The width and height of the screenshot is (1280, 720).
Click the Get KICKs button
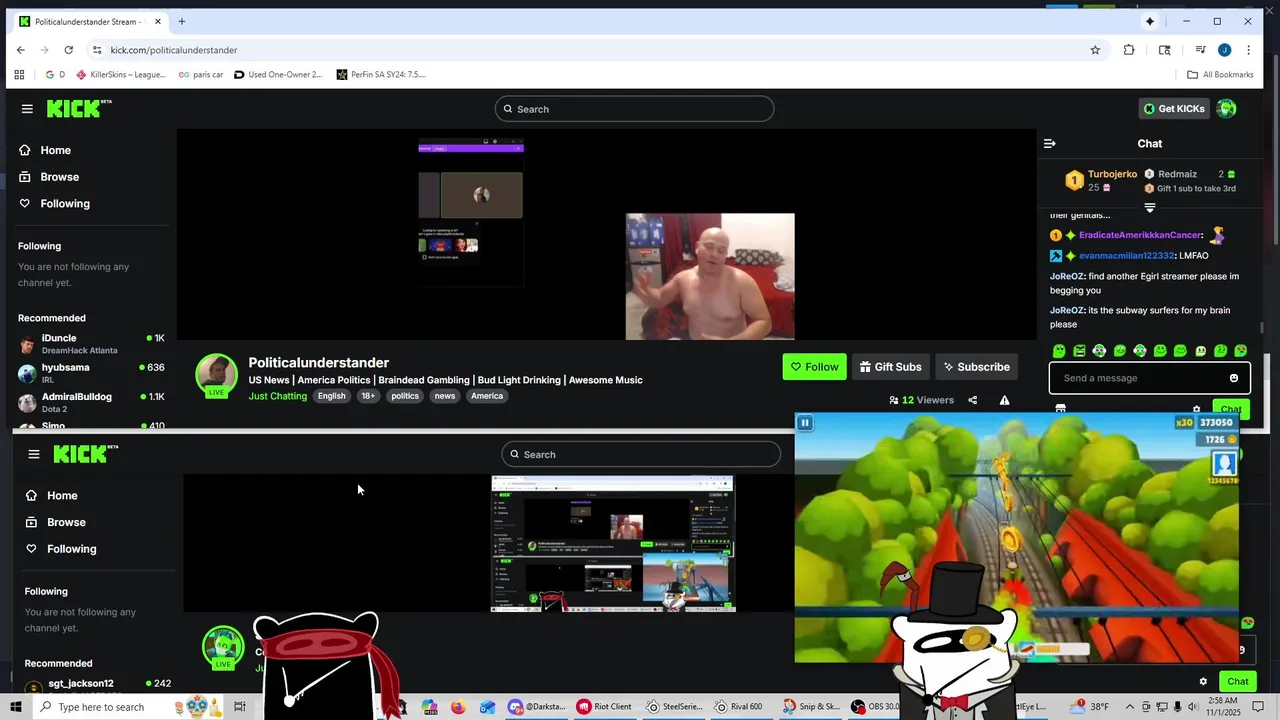tap(1174, 108)
